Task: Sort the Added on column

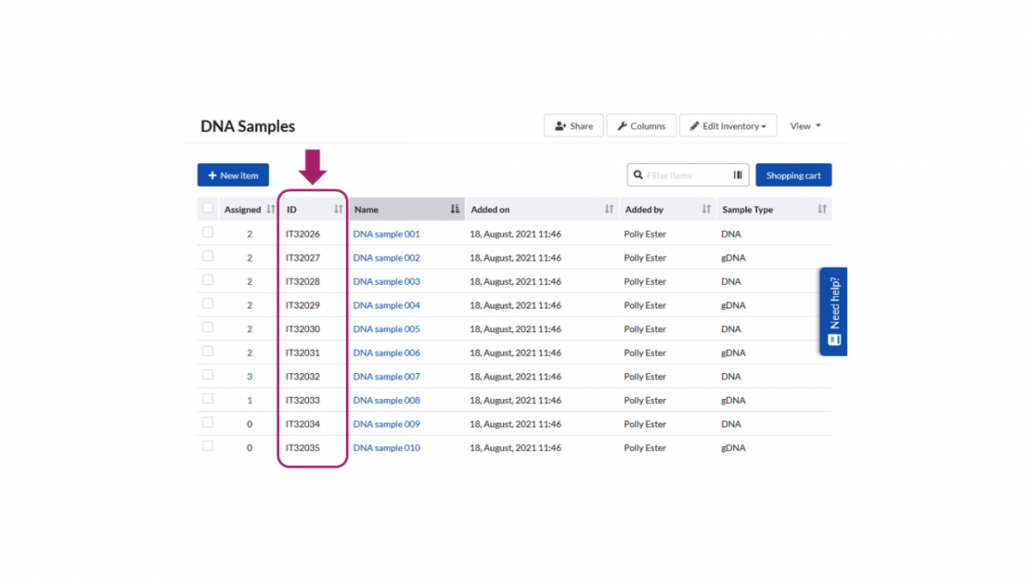Action: [x=609, y=210]
